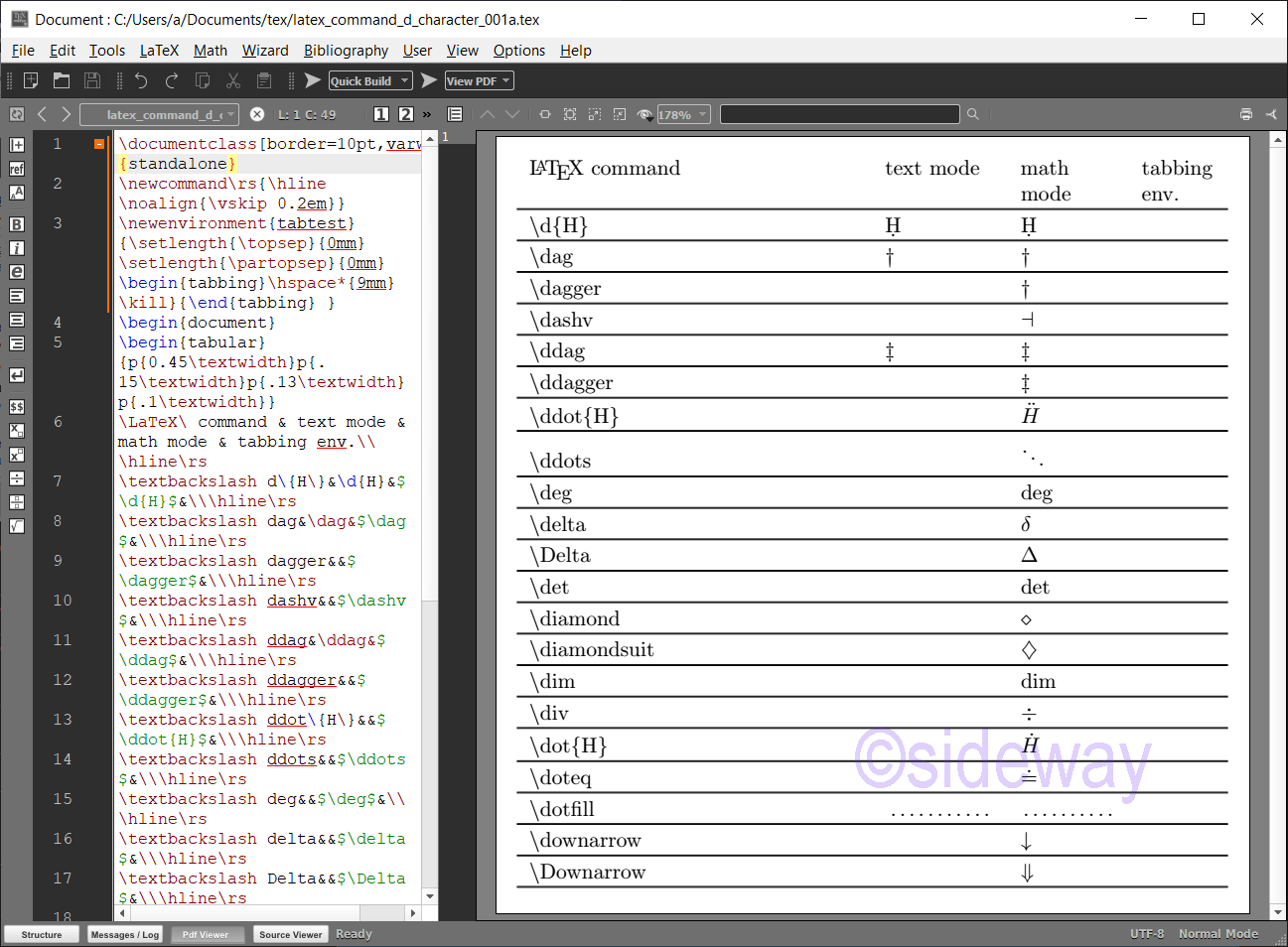Open the Bibliography menu
This screenshot has width=1288, height=947.
tap(346, 51)
